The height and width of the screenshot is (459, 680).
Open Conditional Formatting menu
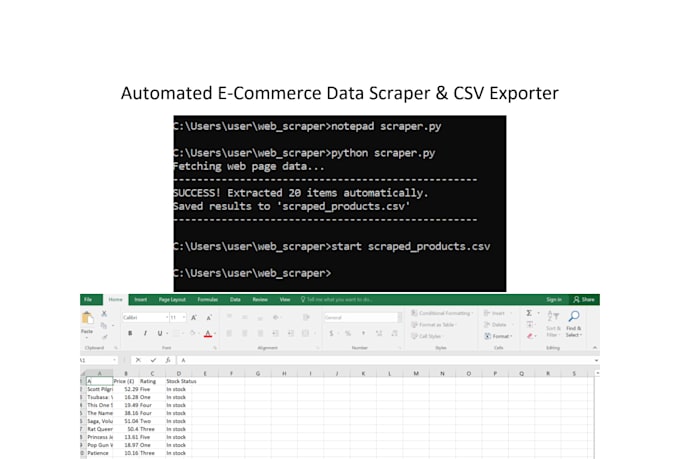(441, 313)
